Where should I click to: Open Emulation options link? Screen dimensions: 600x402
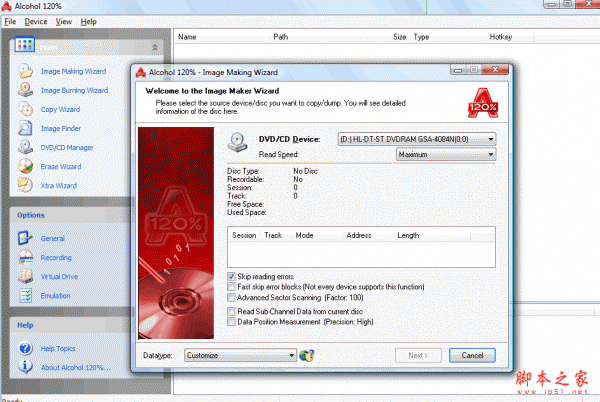point(55,296)
